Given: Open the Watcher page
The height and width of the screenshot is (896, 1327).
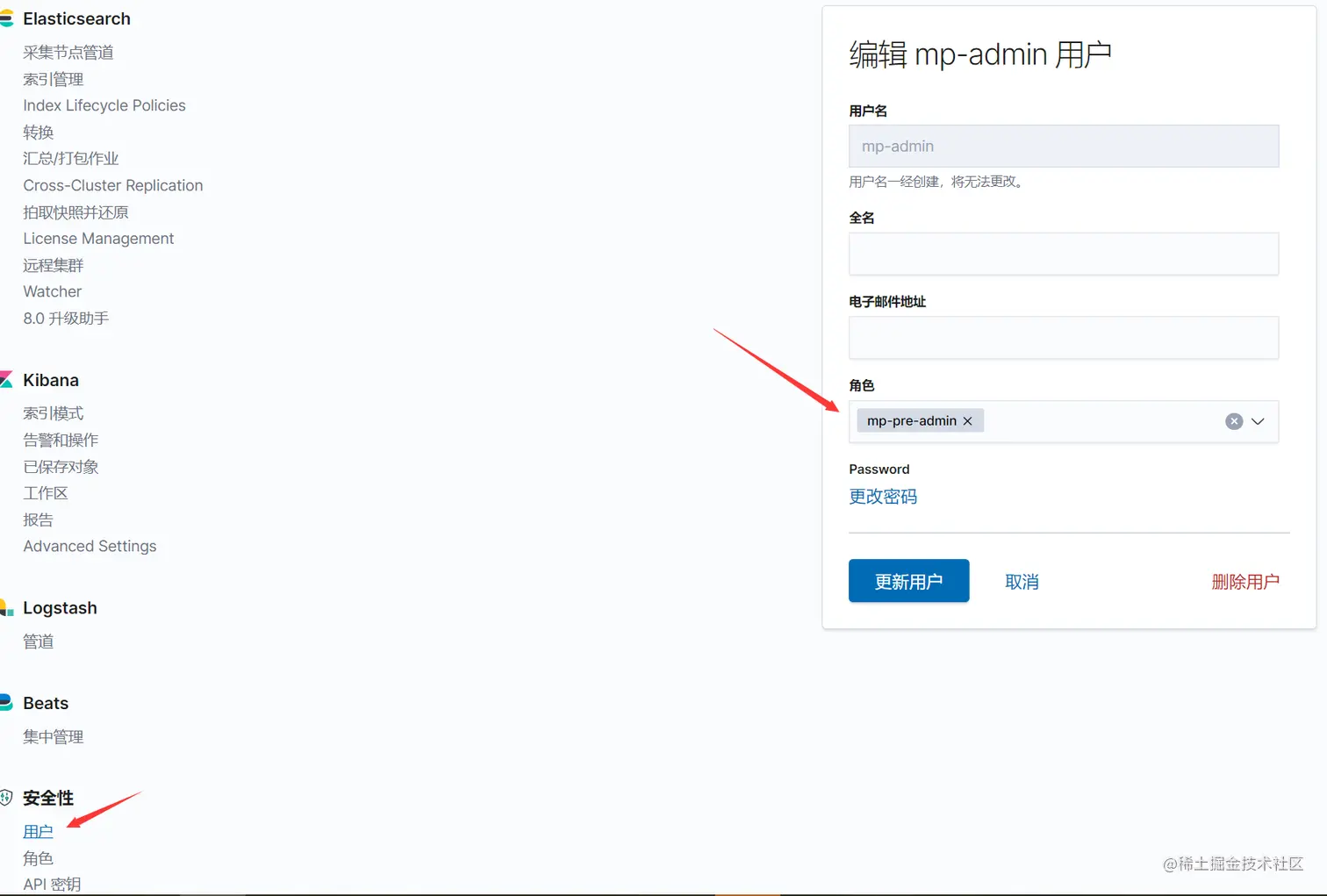Looking at the screenshot, I should (53, 291).
